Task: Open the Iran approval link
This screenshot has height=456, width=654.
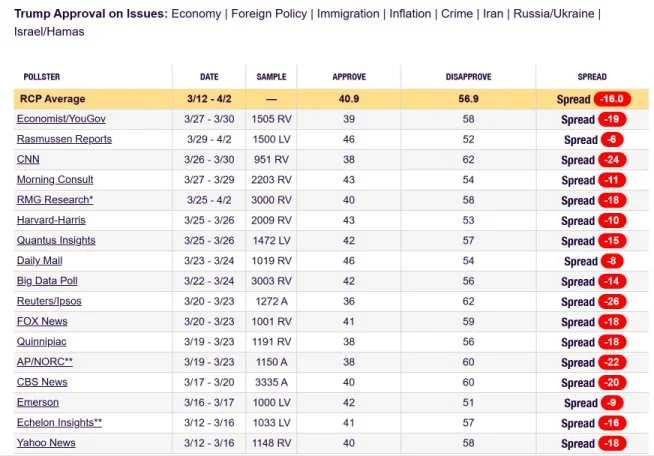Action: 493,14
